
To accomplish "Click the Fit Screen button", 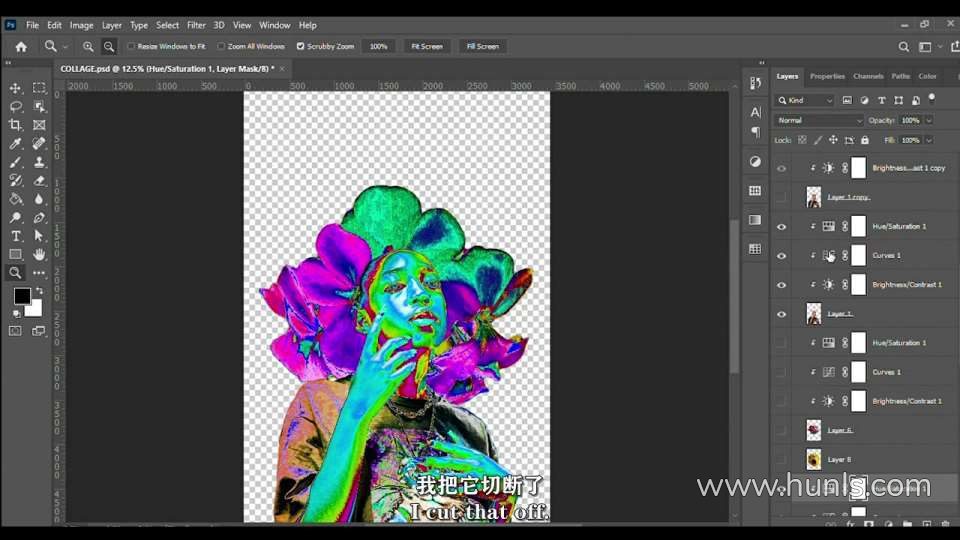I will [427, 47].
